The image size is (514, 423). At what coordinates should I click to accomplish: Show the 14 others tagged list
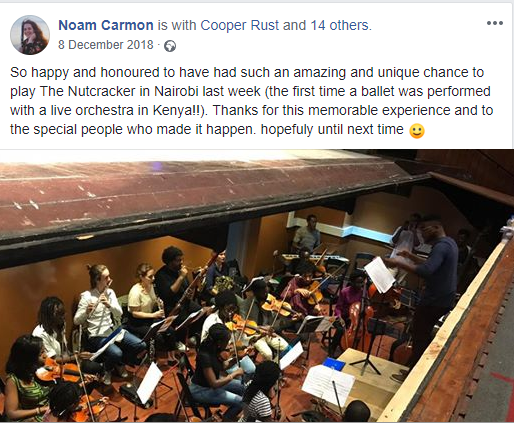point(340,25)
